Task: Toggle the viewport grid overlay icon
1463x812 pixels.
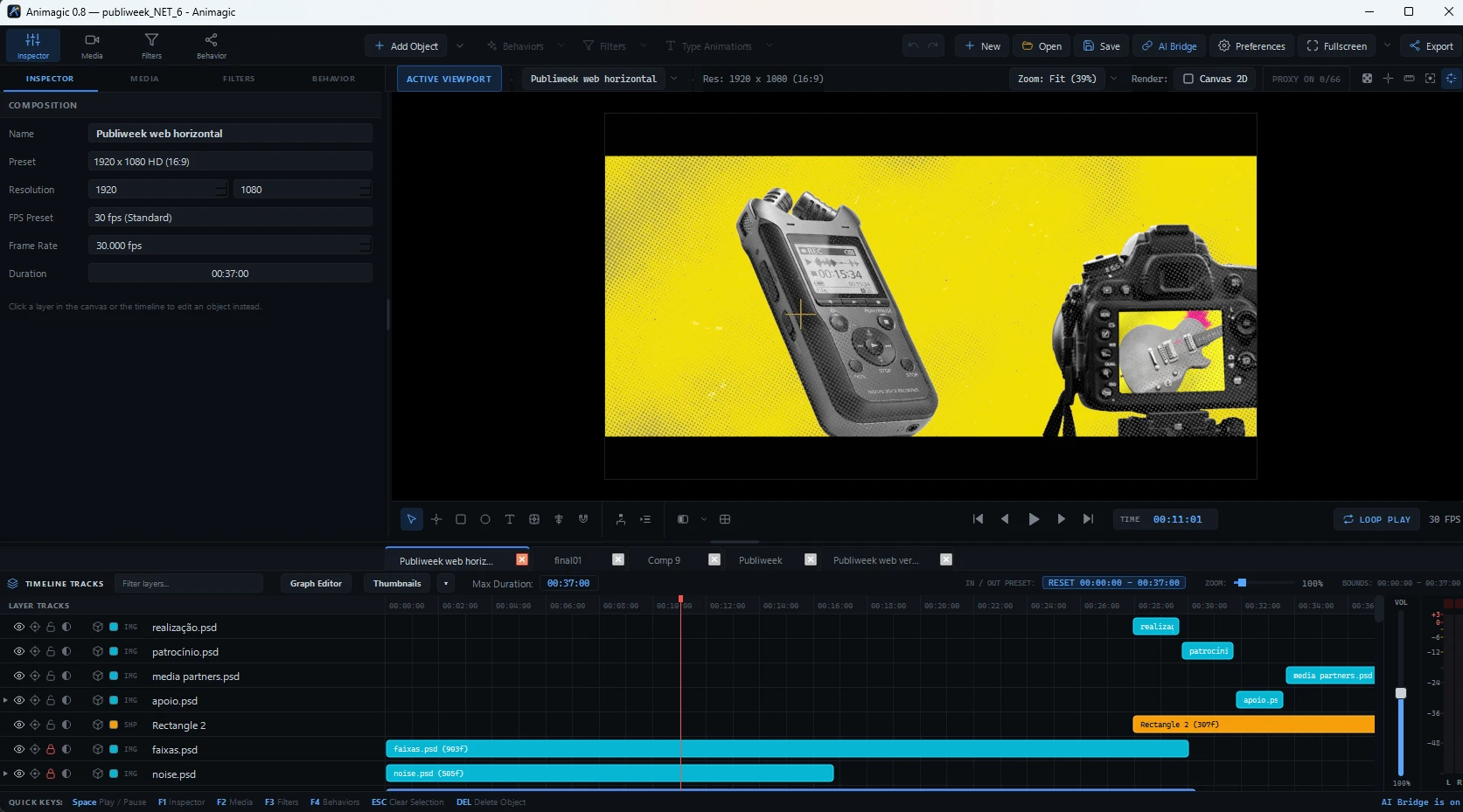Action: tap(725, 519)
